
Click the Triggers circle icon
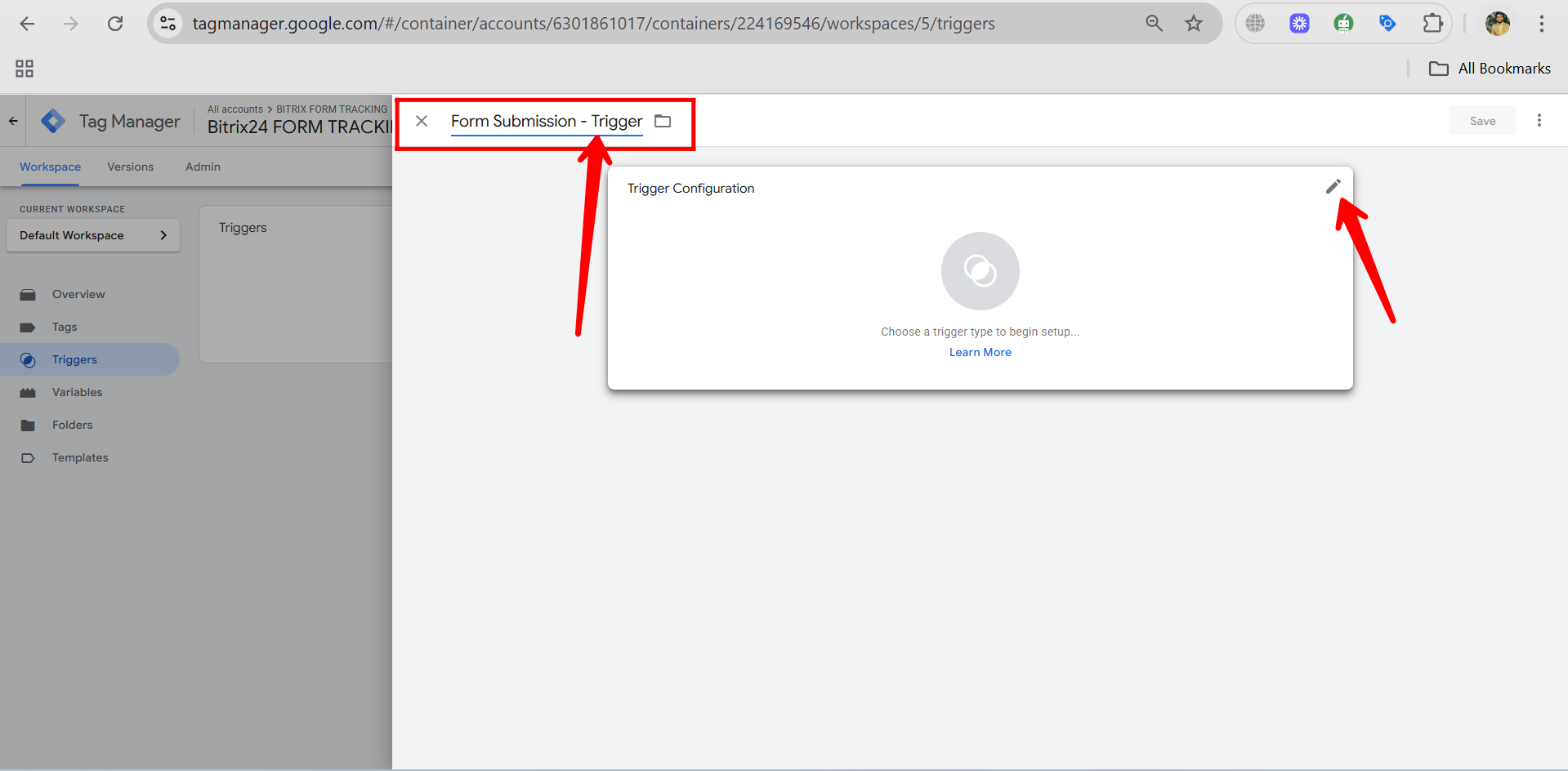(28, 359)
